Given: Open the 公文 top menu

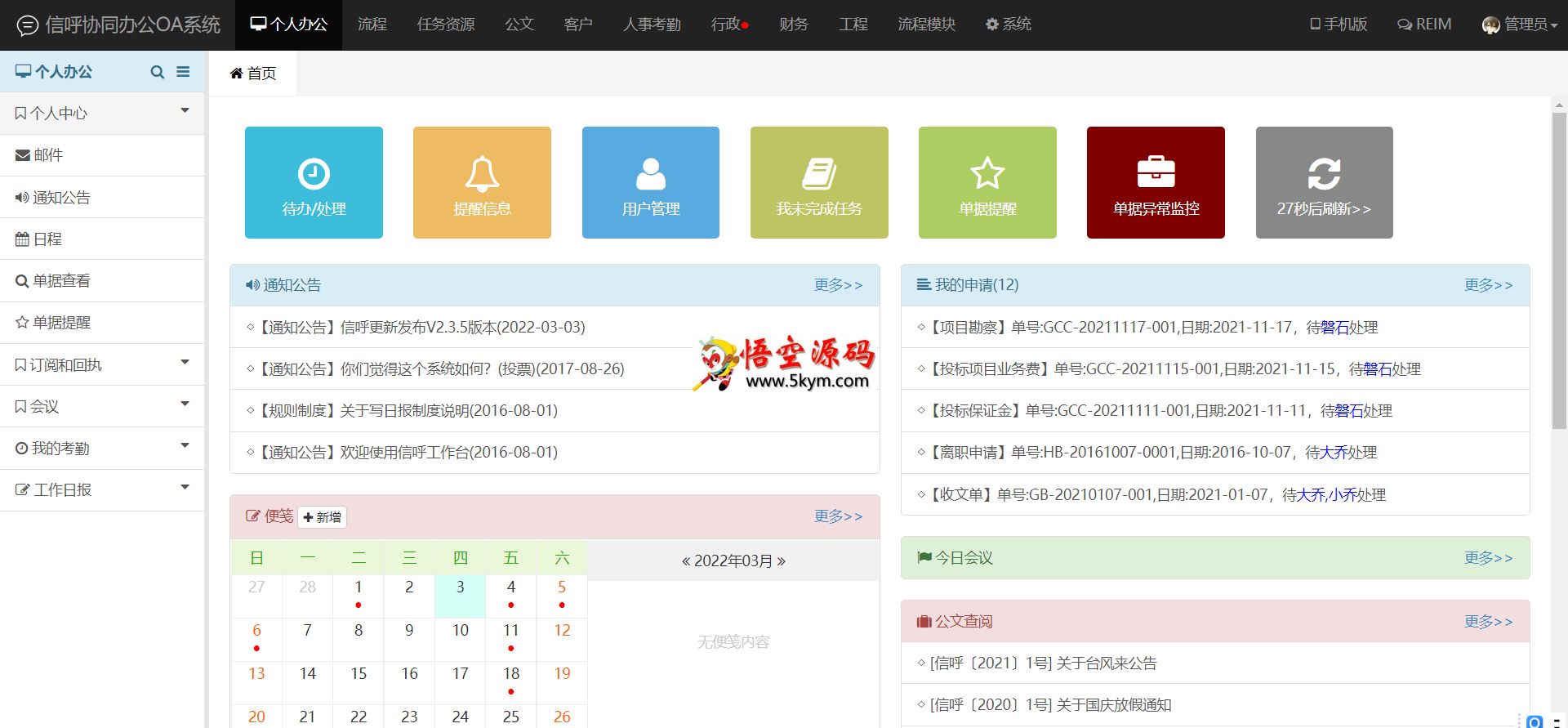Looking at the screenshot, I should tap(519, 25).
